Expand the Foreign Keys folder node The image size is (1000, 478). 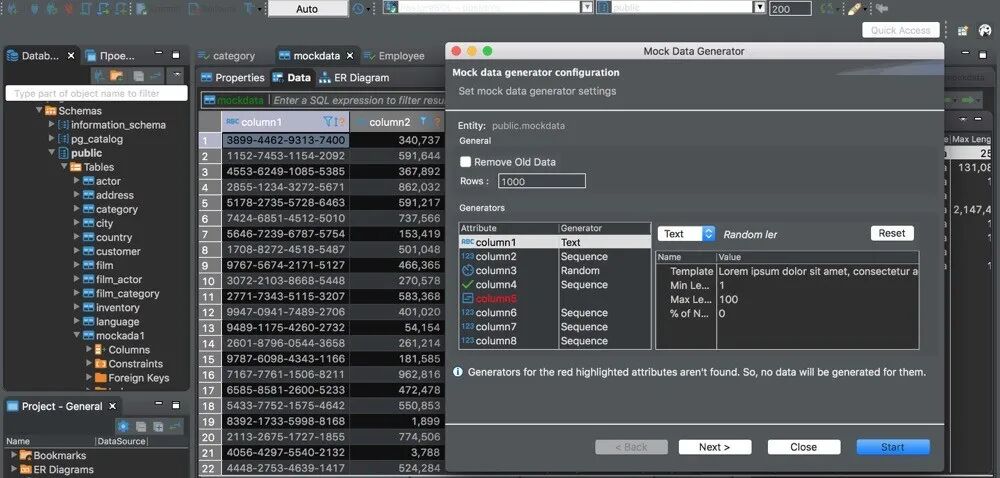[x=89, y=377]
